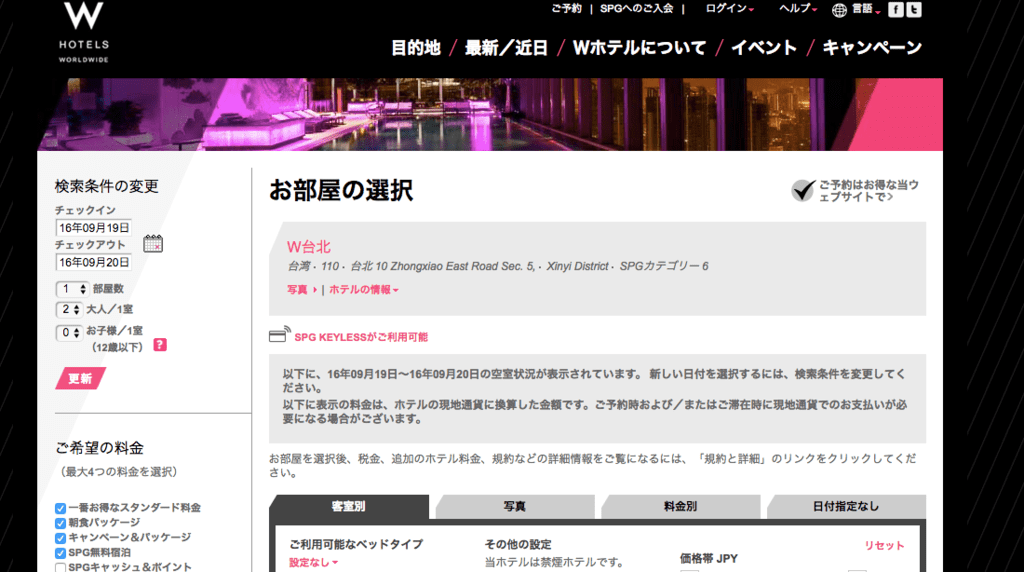The width and height of the screenshot is (1024, 572).
Task: Click the pink 更新 update button
Action: click(x=80, y=379)
